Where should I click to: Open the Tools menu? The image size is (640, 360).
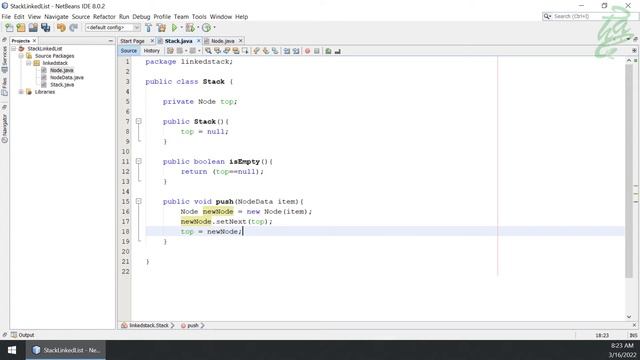[x=199, y=17]
